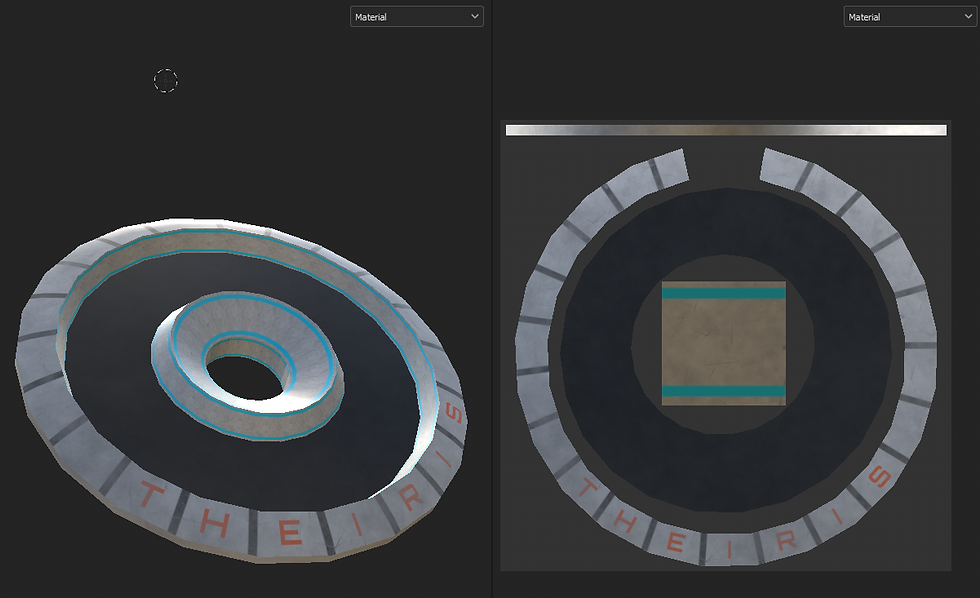The height and width of the screenshot is (598, 980).
Task: Click the tan square UV island in texture view
Action: point(724,343)
